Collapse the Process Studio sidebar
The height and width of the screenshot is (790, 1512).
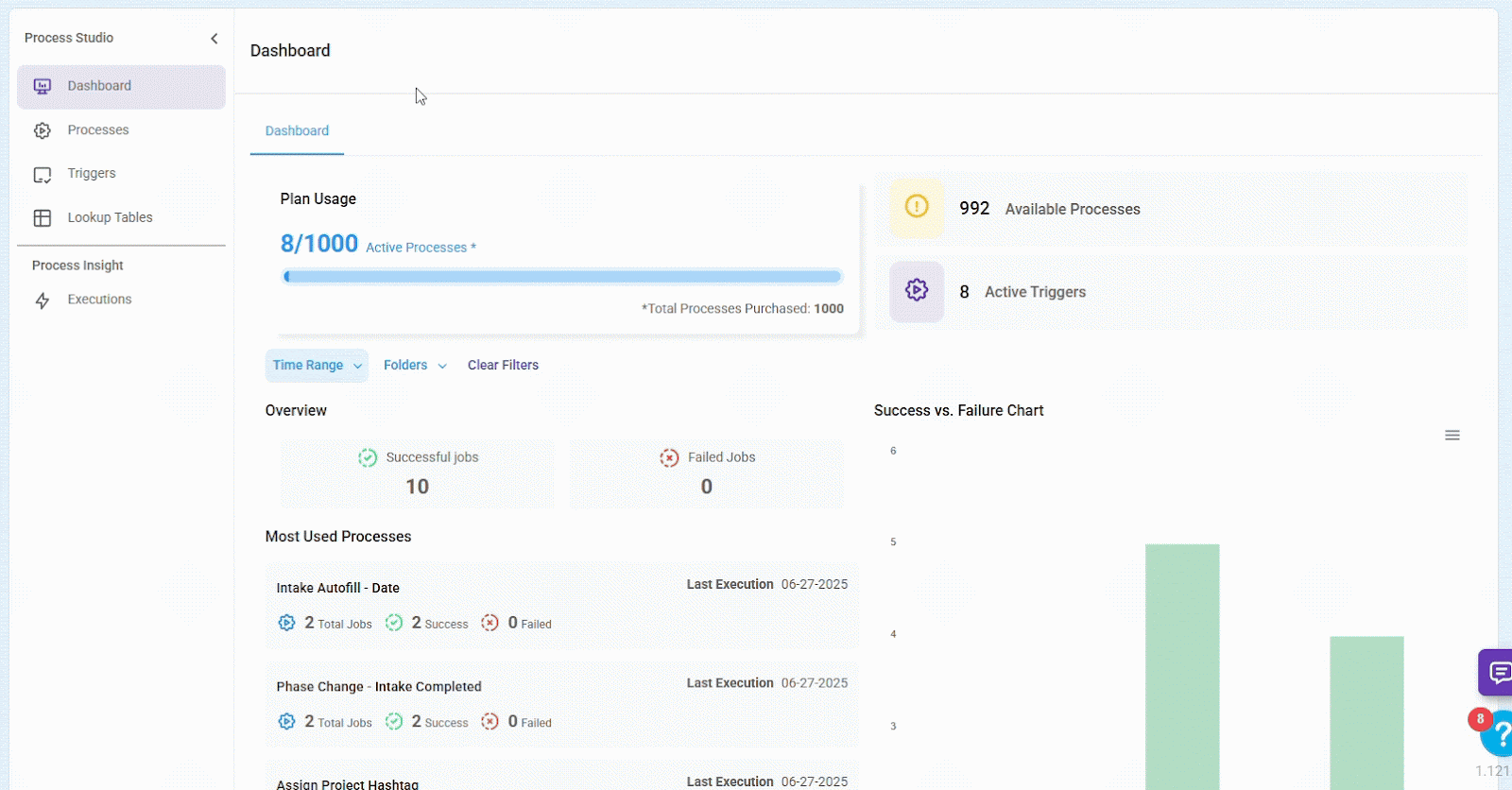pos(215,39)
